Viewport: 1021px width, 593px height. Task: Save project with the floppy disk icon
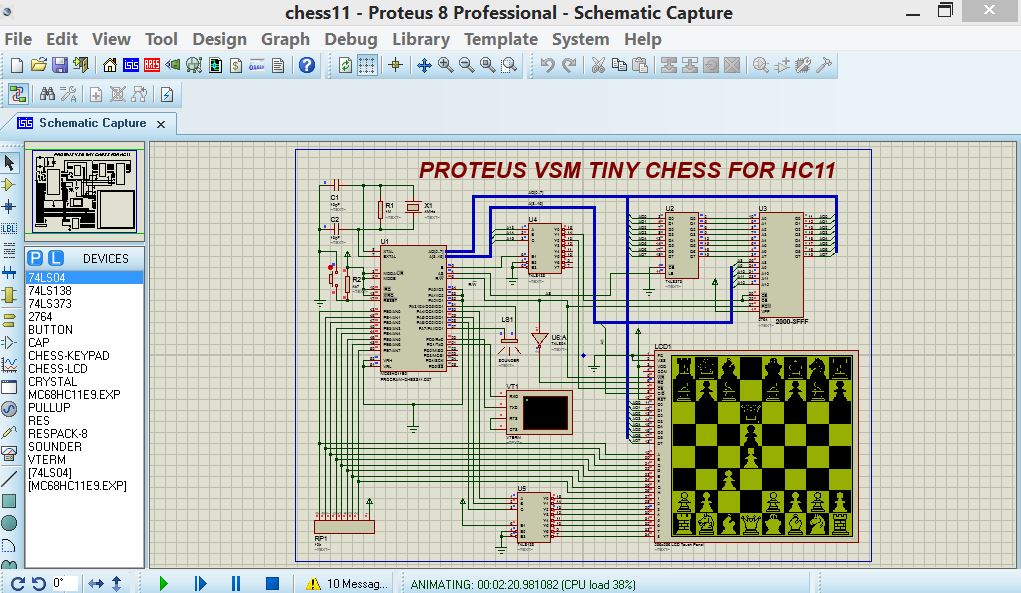point(59,65)
